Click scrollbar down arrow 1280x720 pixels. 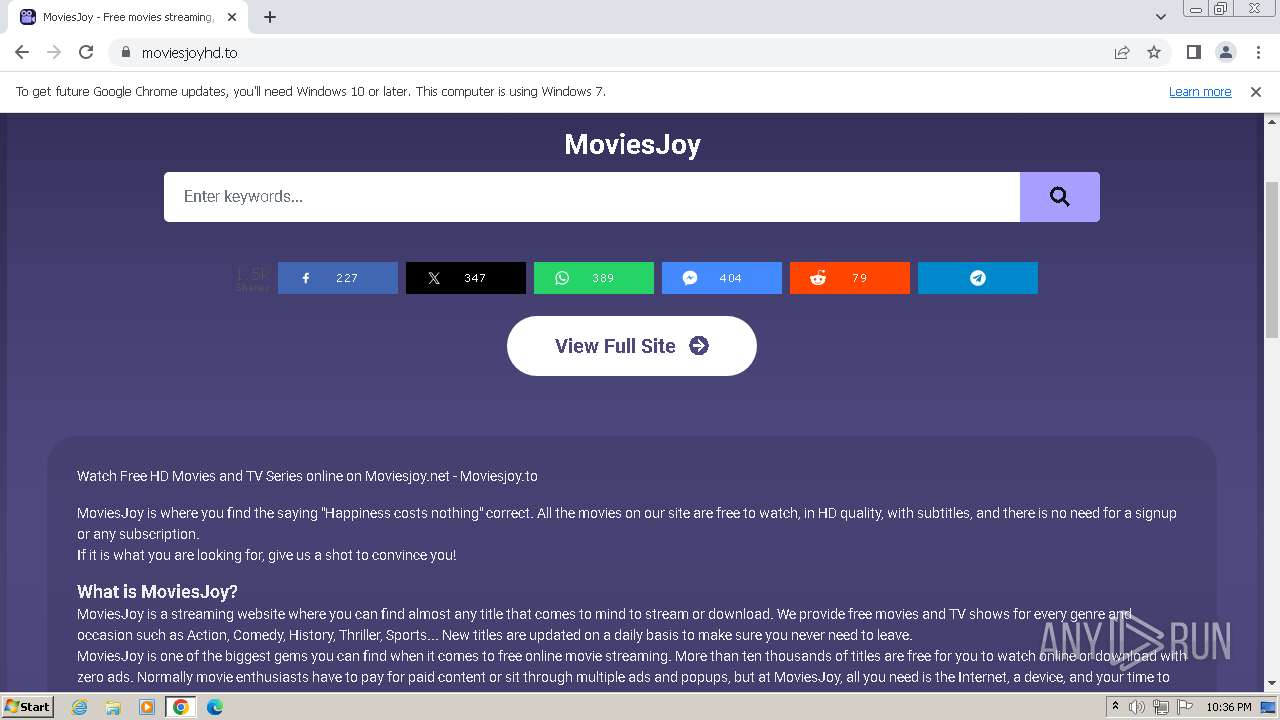[x=1272, y=684]
